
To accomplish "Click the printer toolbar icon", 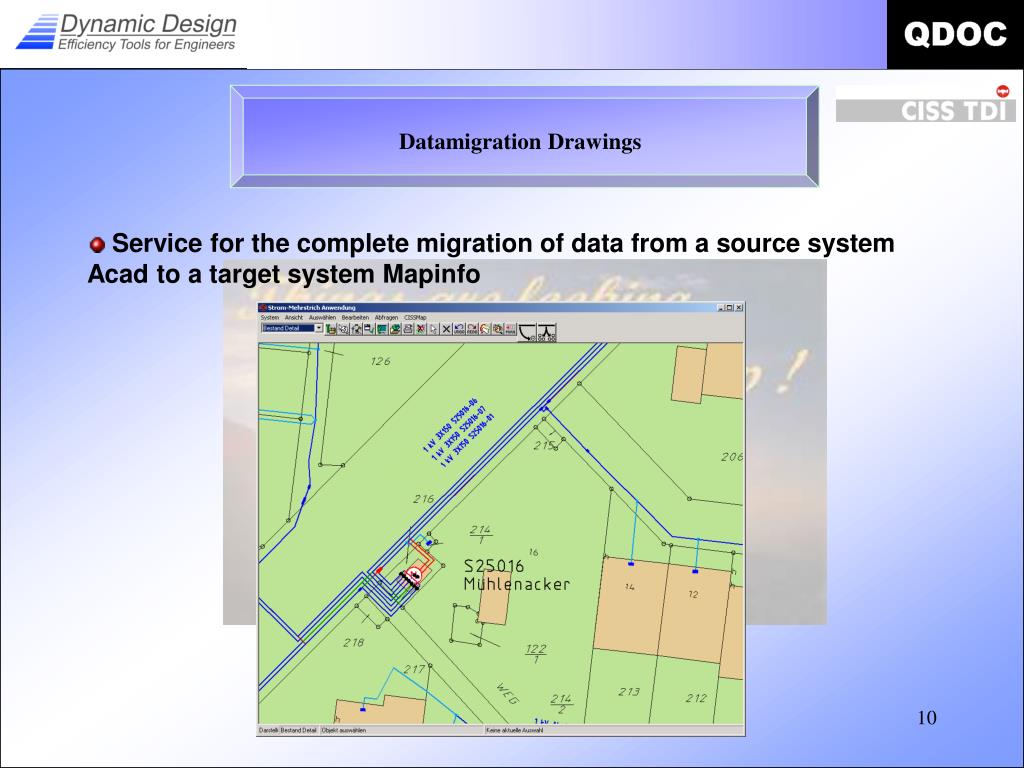I will click(408, 329).
